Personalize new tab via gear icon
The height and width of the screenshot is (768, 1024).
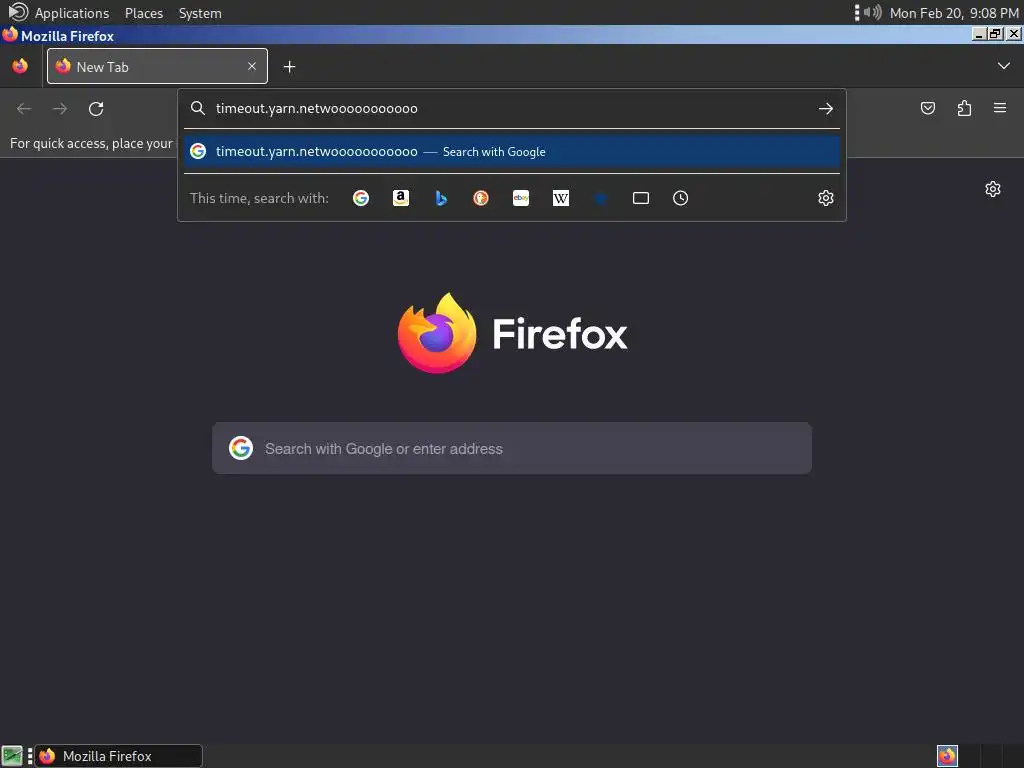993,189
